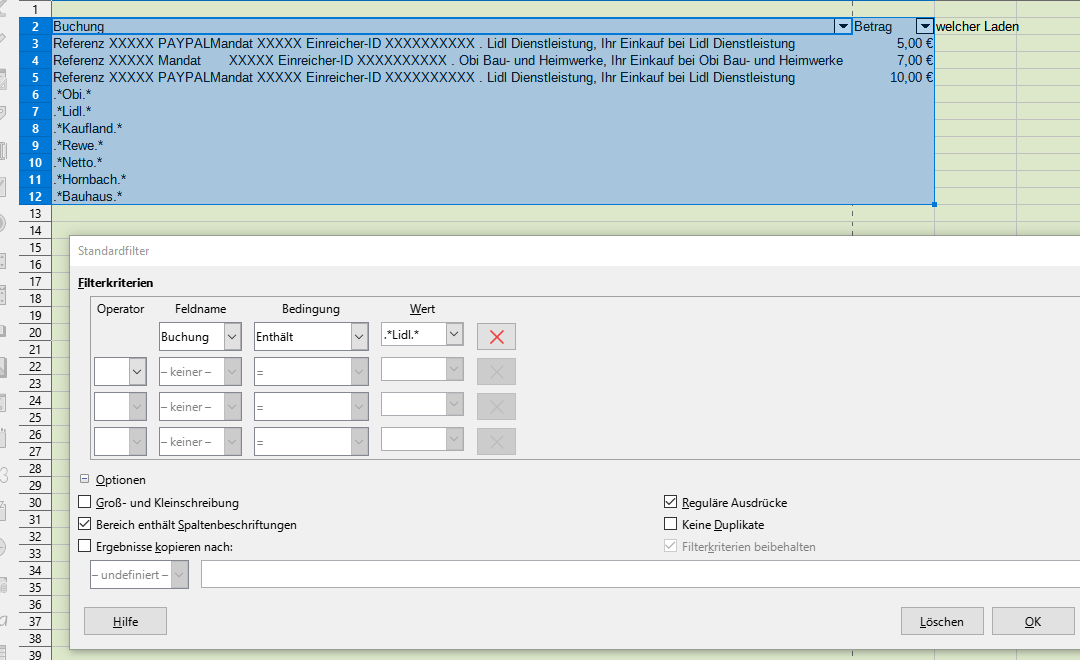Open the Buchung column autofilter arrow
Image resolution: width=1080 pixels, height=660 pixels.
pyautogui.click(x=842, y=26)
